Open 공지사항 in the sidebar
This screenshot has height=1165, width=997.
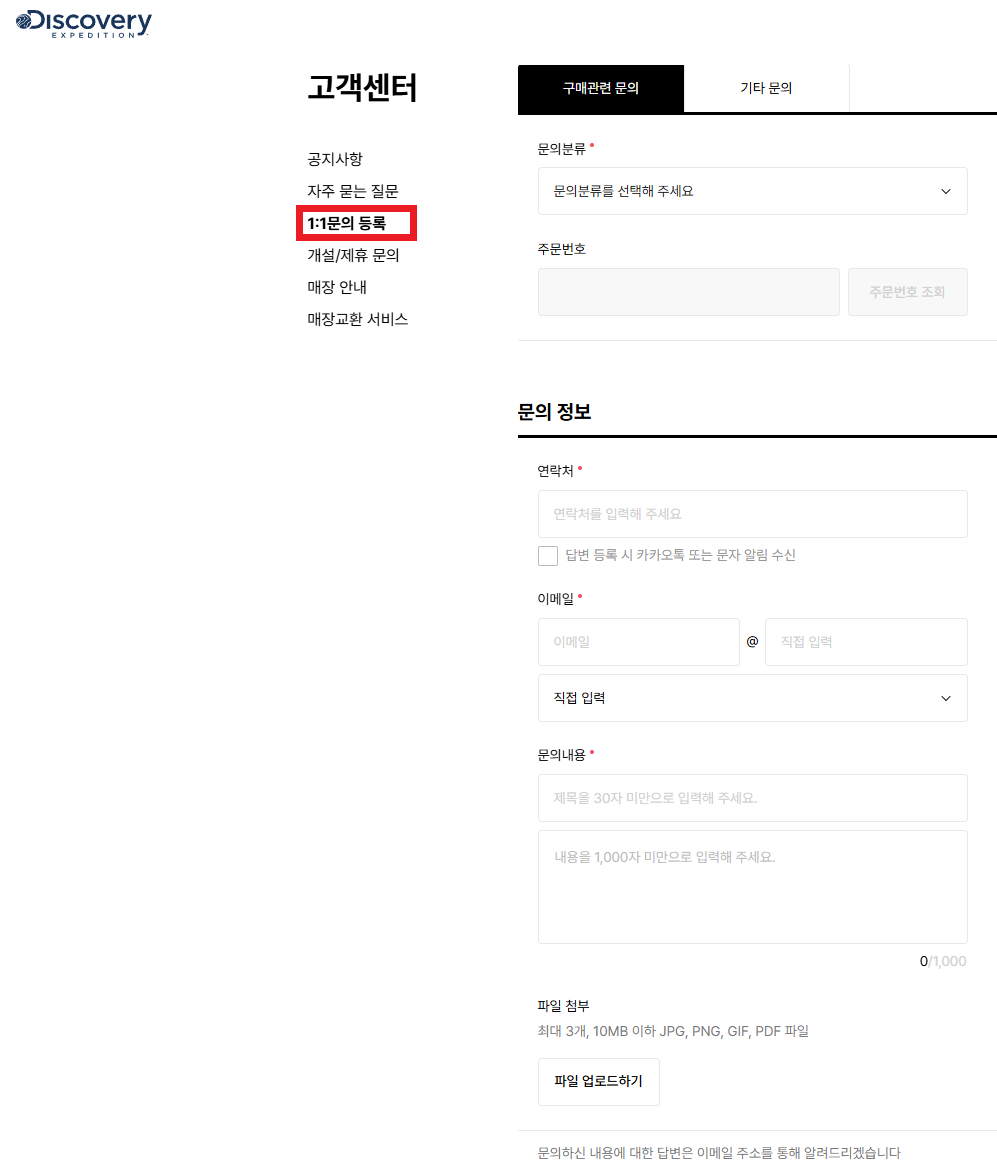(x=335, y=159)
